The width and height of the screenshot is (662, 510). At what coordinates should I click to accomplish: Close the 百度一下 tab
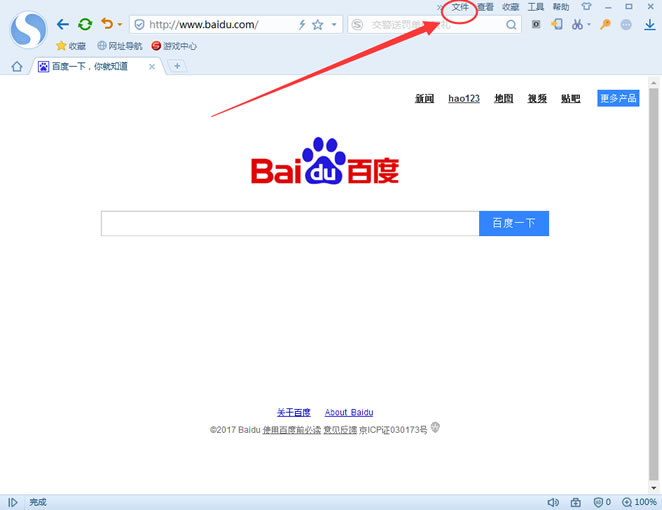(152, 67)
